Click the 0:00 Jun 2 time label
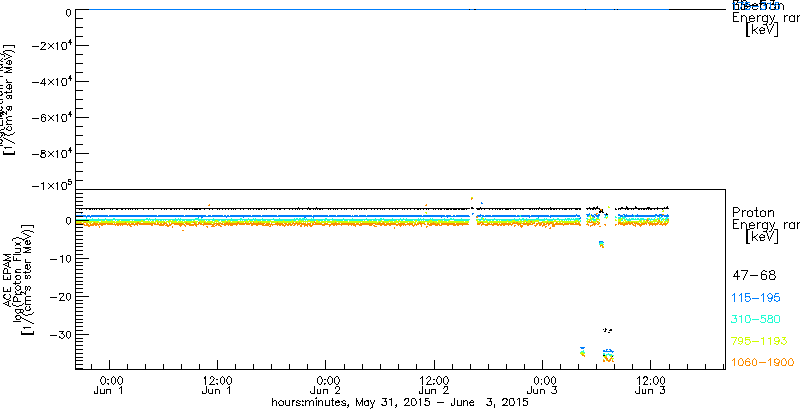Viewport: 800px width, 410px height. (x=326, y=384)
